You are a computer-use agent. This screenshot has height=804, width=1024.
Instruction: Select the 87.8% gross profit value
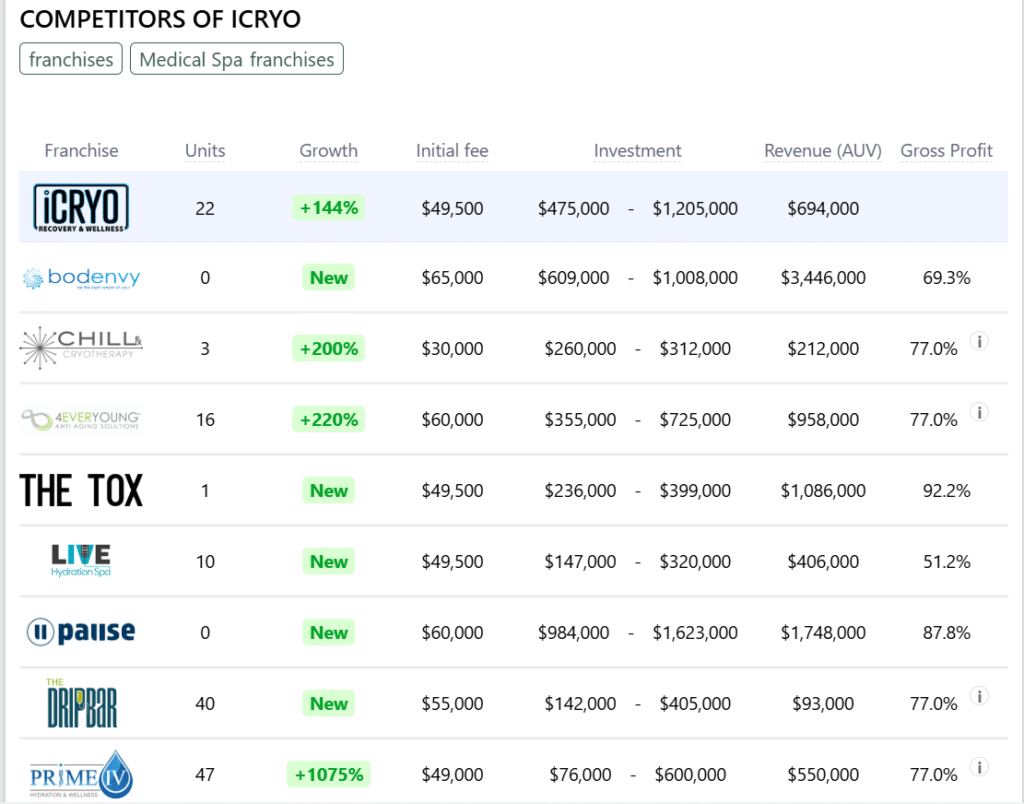(946, 632)
